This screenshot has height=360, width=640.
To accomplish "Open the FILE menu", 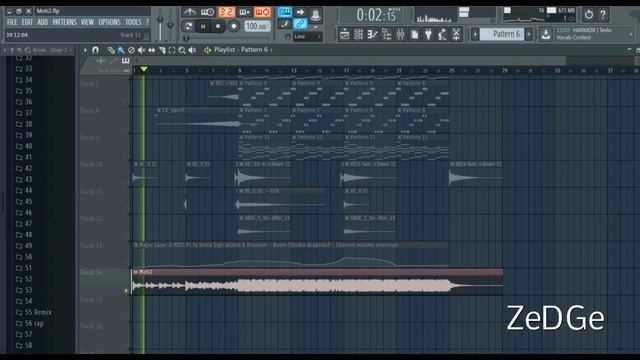I will pyautogui.click(x=12, y=22).
